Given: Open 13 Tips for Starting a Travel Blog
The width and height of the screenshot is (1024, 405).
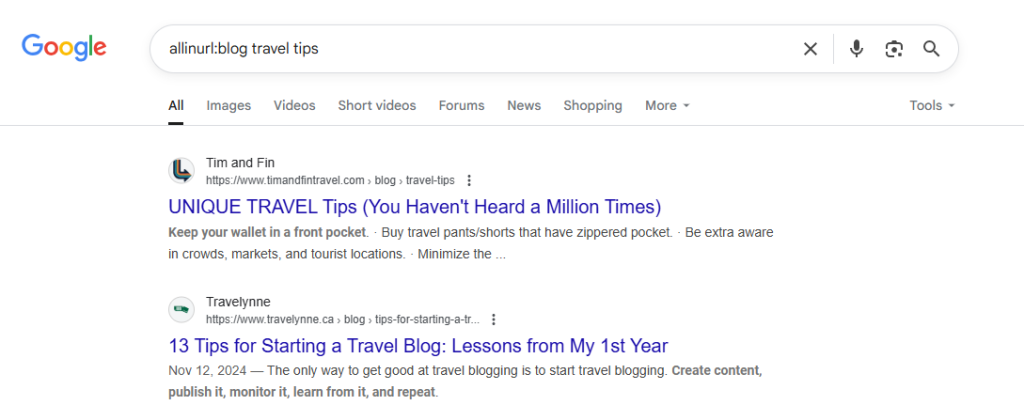Looking at the screenshot, I should [x=418, y=346].
